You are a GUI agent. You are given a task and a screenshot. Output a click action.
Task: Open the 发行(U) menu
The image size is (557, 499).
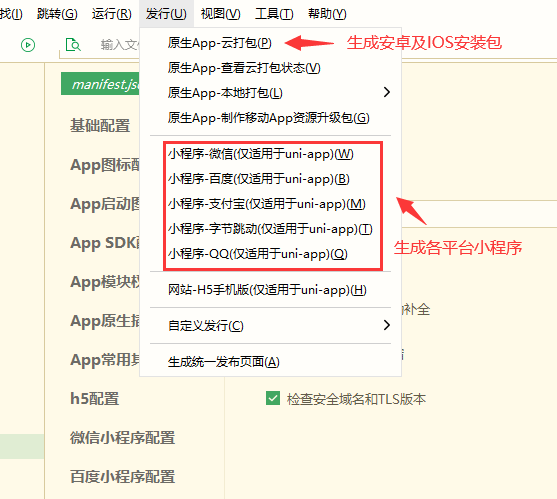[x=166, y=14]
